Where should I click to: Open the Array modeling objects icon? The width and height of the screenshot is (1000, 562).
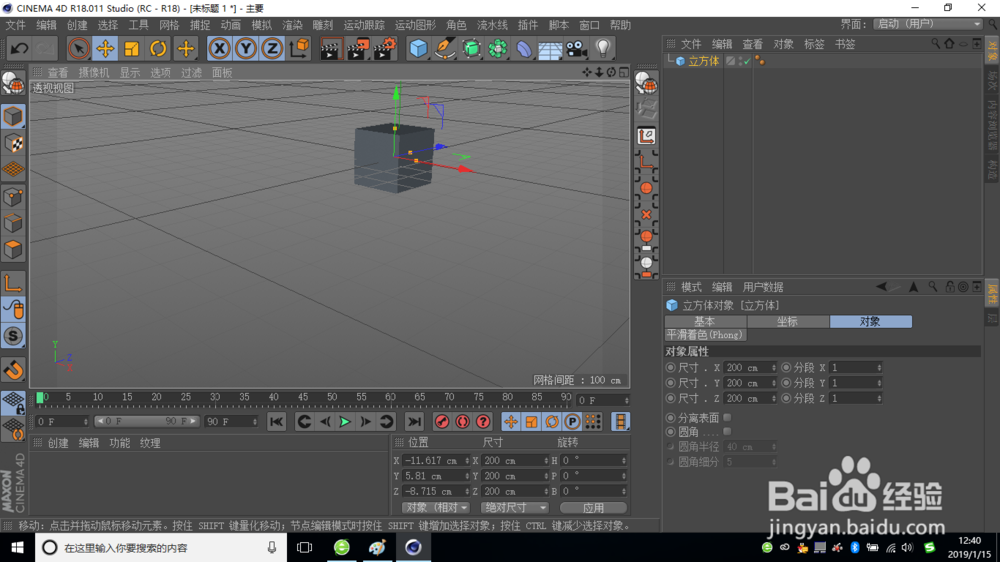pyautogui.click(x=497, y=48)
